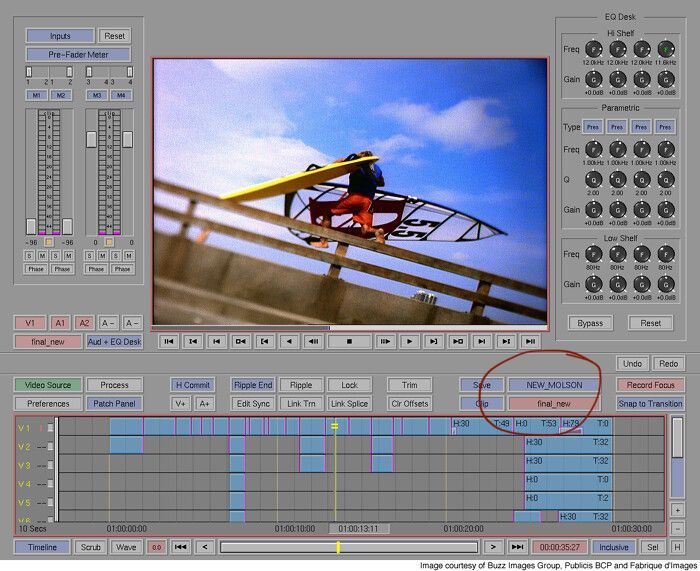Toggle the V1 track selector
Viewport: 700px width, 571px height.
click(x=30, y=323)
